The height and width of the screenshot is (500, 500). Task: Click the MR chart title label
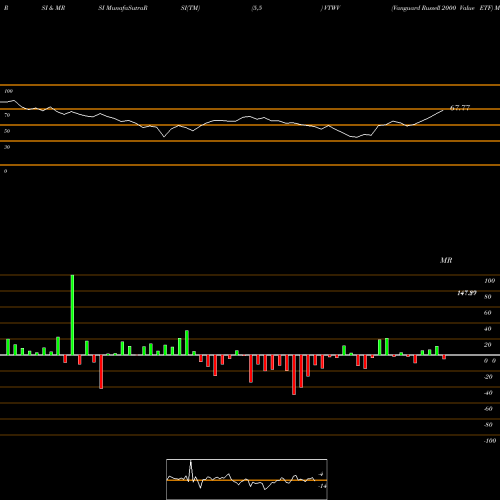446,260
